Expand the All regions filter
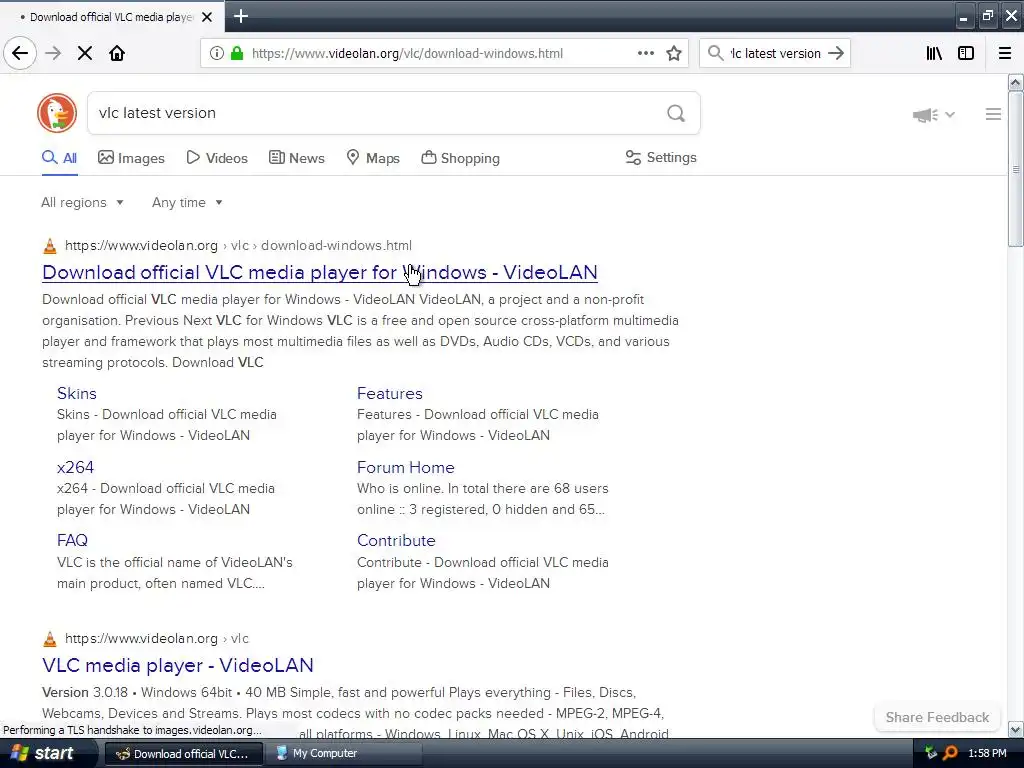 [82, 202]
